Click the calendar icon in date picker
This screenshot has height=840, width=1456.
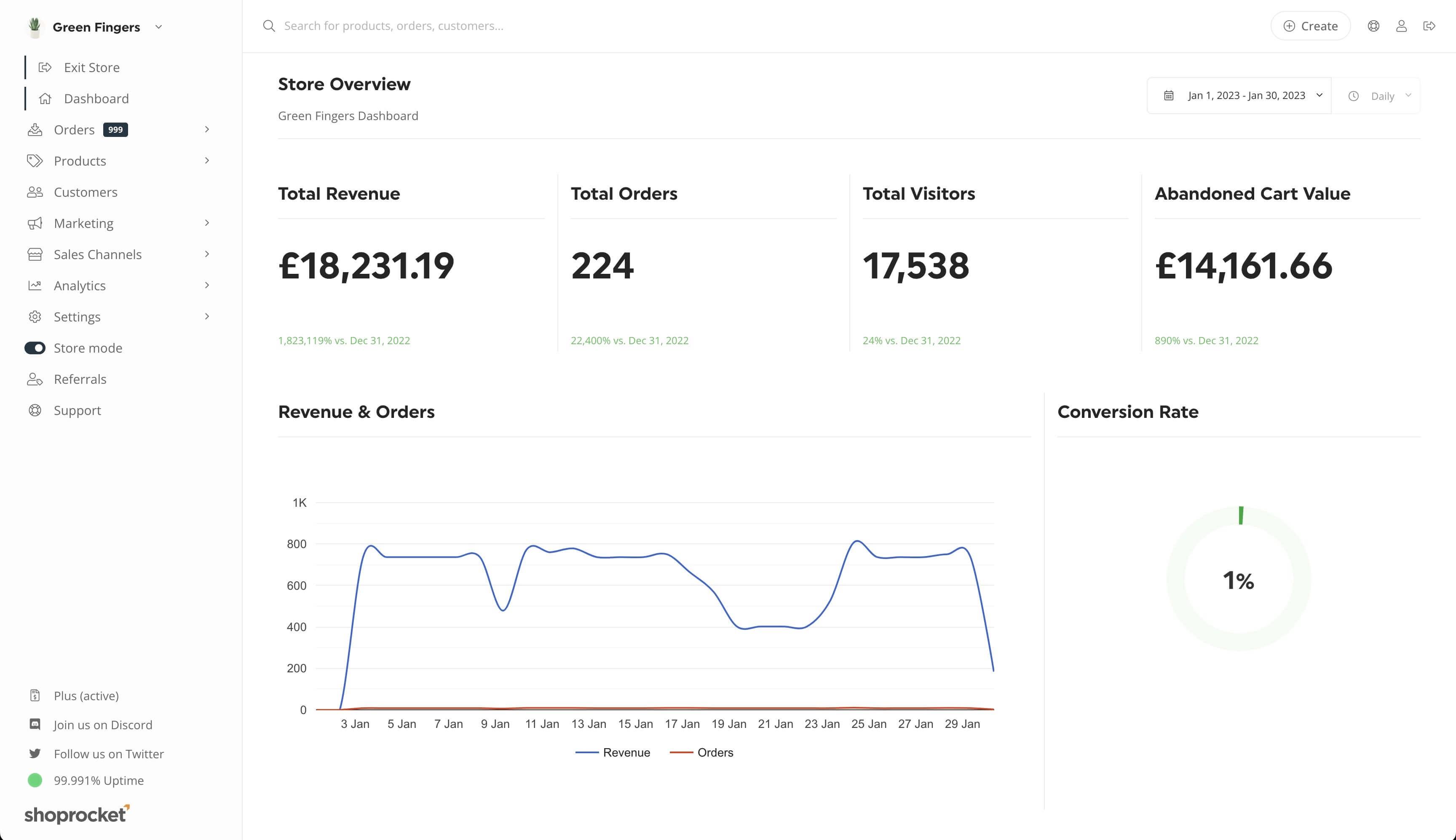pyautogui.click(x=1169, y=96)
